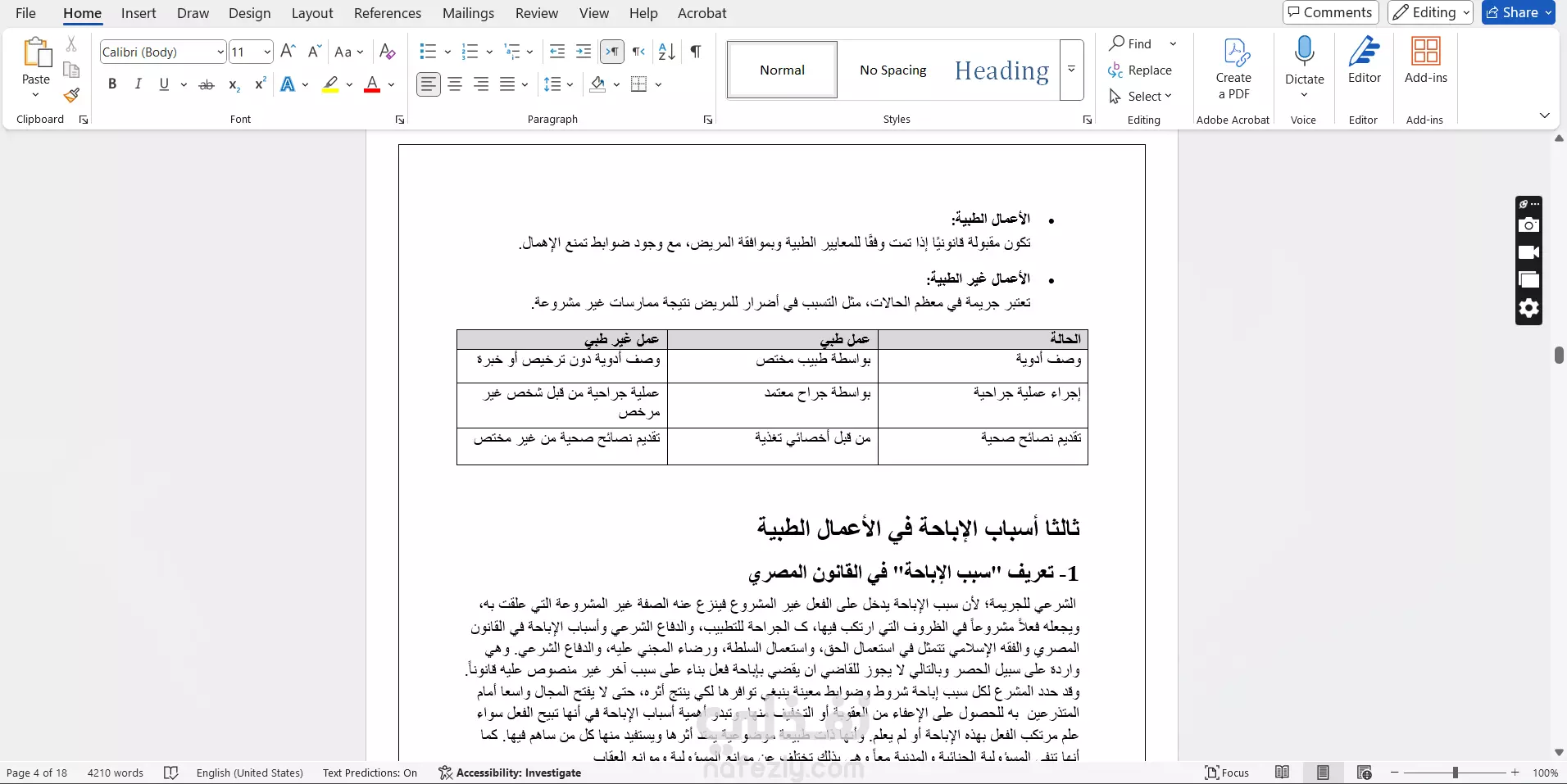Click the 4210 words count

coord(116,773)
